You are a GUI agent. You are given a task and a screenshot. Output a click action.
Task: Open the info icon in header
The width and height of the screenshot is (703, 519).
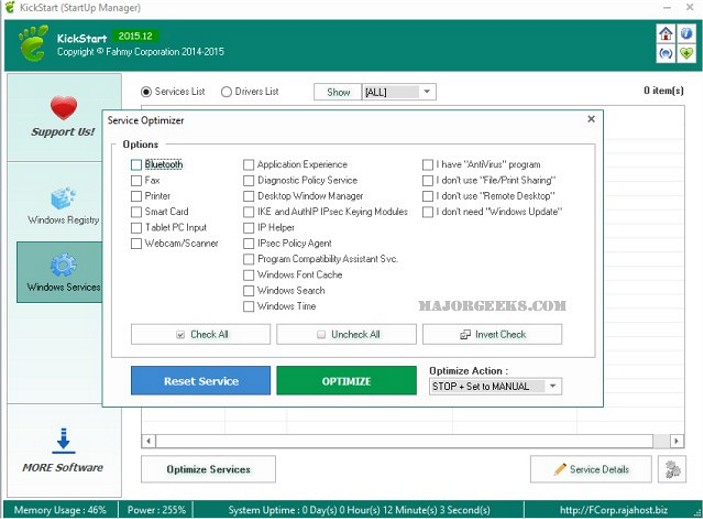click(x=686, y=34)
